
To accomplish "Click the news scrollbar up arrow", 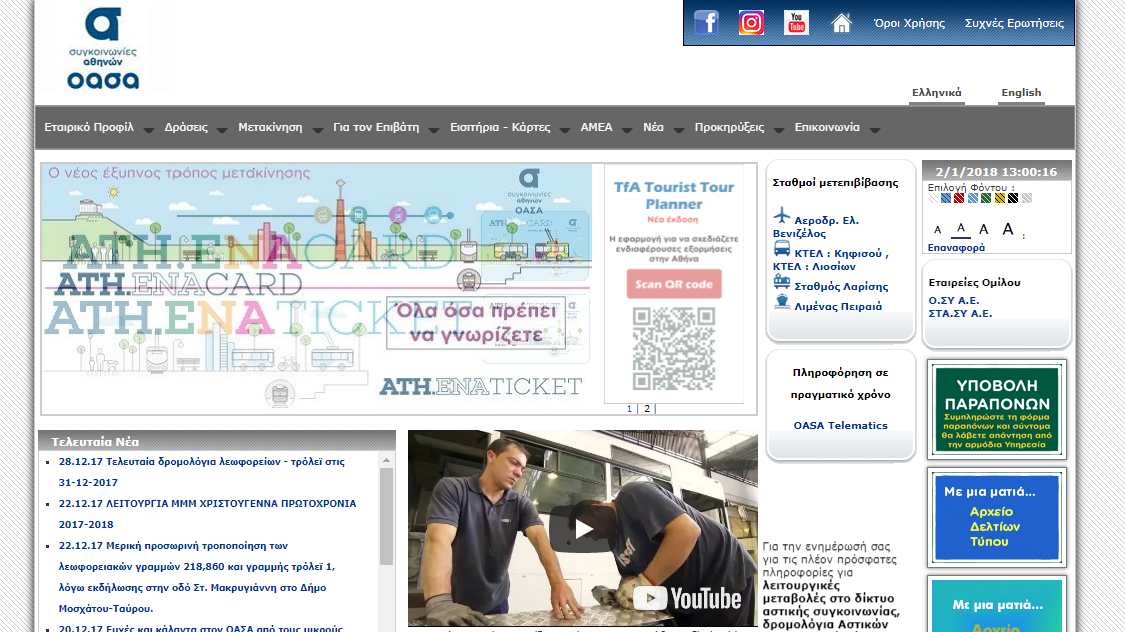I will click(386, 460).
